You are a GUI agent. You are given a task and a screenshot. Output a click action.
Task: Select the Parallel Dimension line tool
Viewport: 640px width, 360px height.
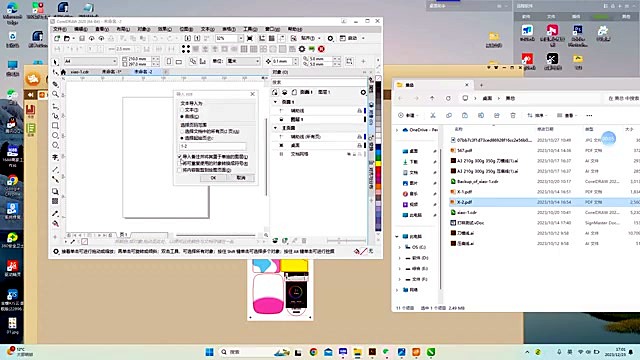(x=56, y=169)
